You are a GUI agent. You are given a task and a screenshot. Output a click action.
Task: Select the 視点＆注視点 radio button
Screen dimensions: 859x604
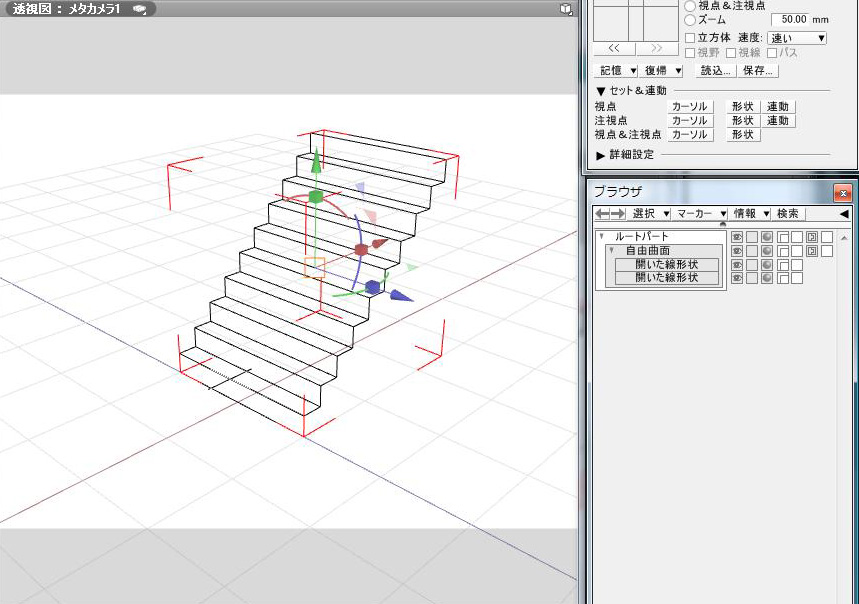click(690, 5)
